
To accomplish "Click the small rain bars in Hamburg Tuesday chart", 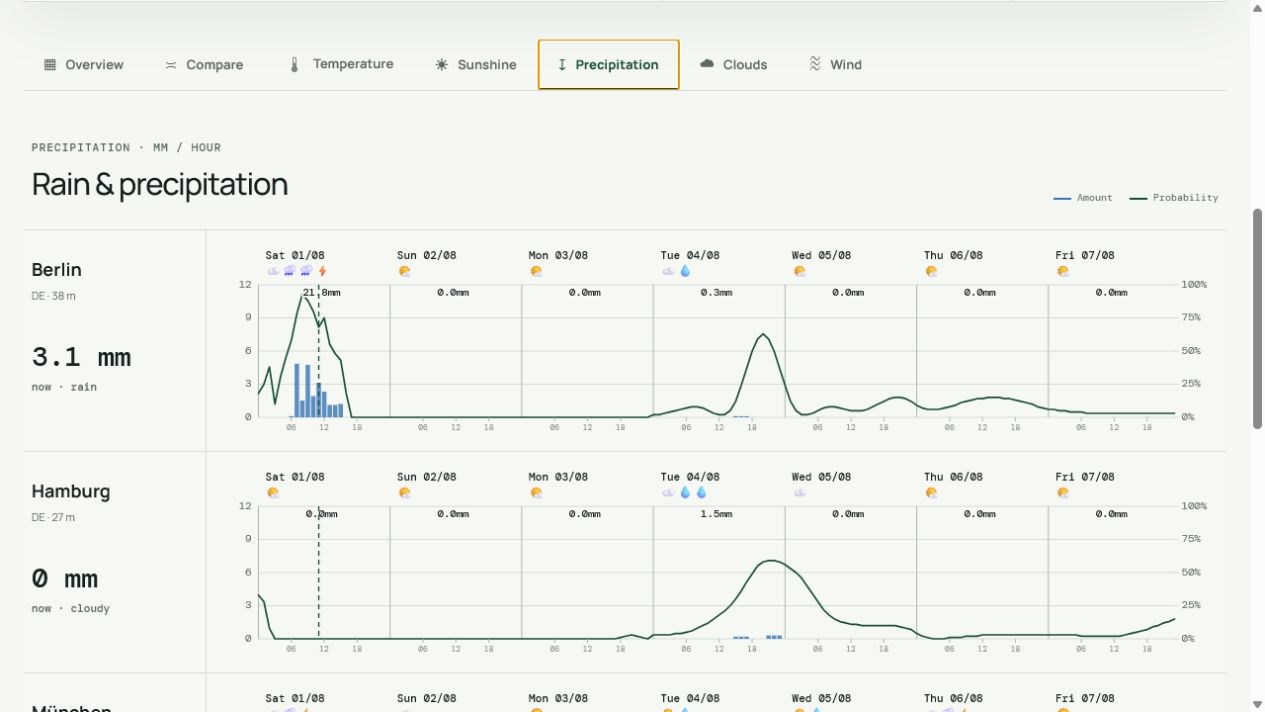I will pos(758,636).
